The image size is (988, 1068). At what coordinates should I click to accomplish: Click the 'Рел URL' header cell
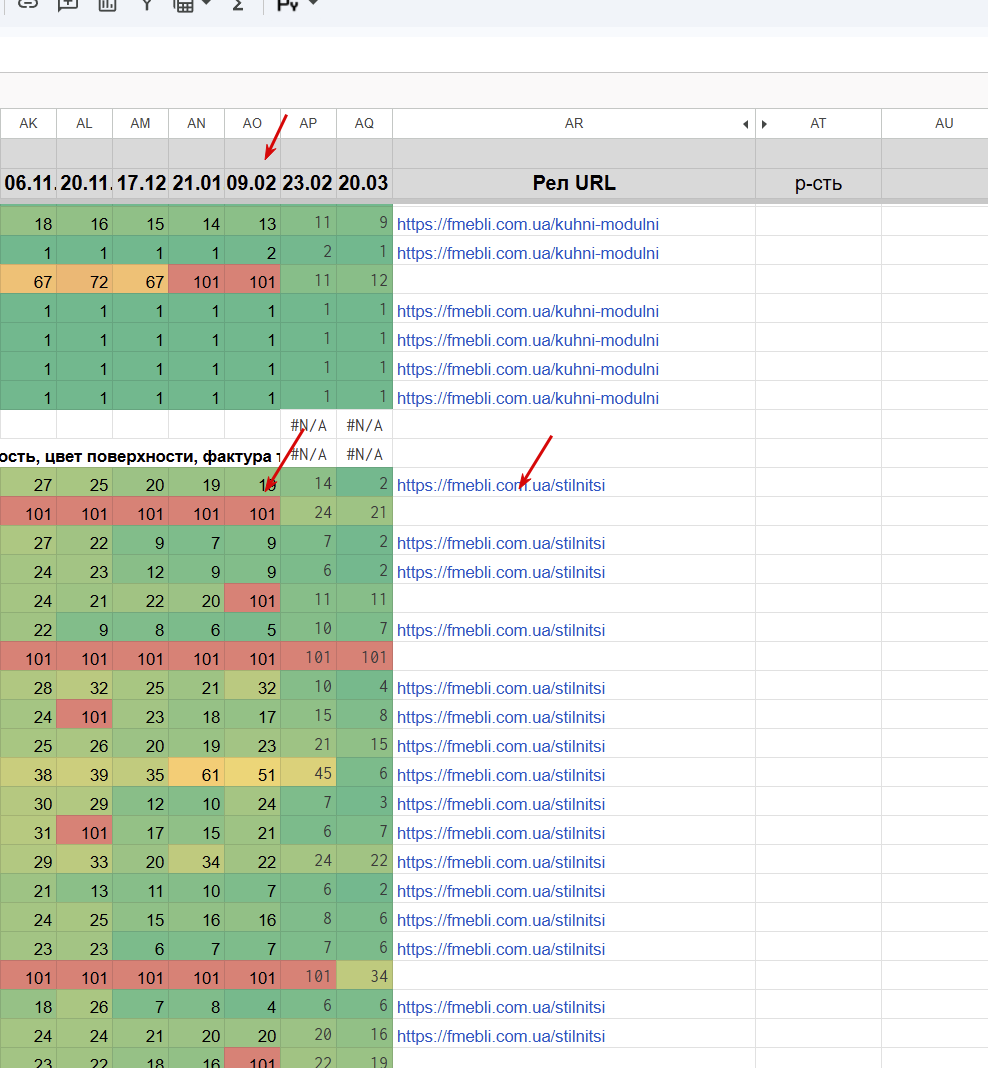click(573, 183)
